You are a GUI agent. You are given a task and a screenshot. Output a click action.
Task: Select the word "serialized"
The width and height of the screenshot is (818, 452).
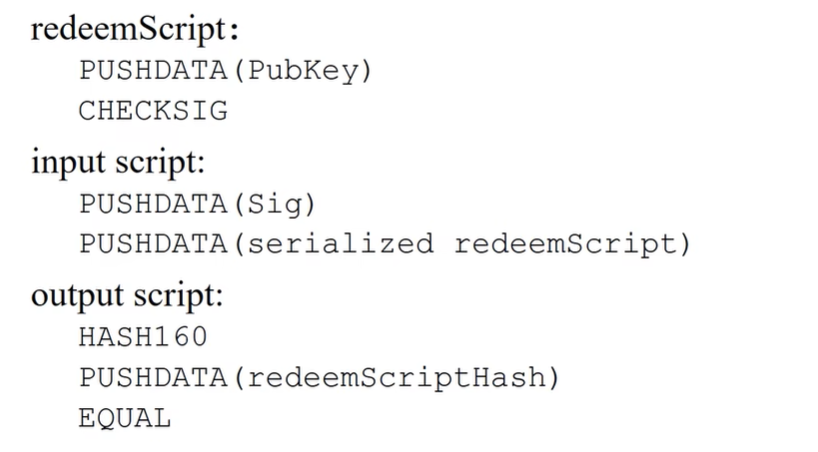pos(340,243)
